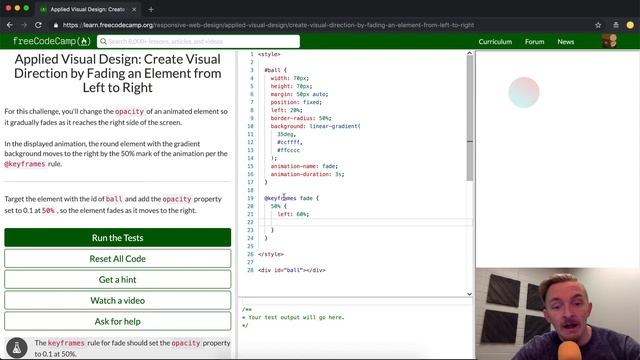Open the yellow browser profile icon
640x360 pixels.
coord(630,25)
